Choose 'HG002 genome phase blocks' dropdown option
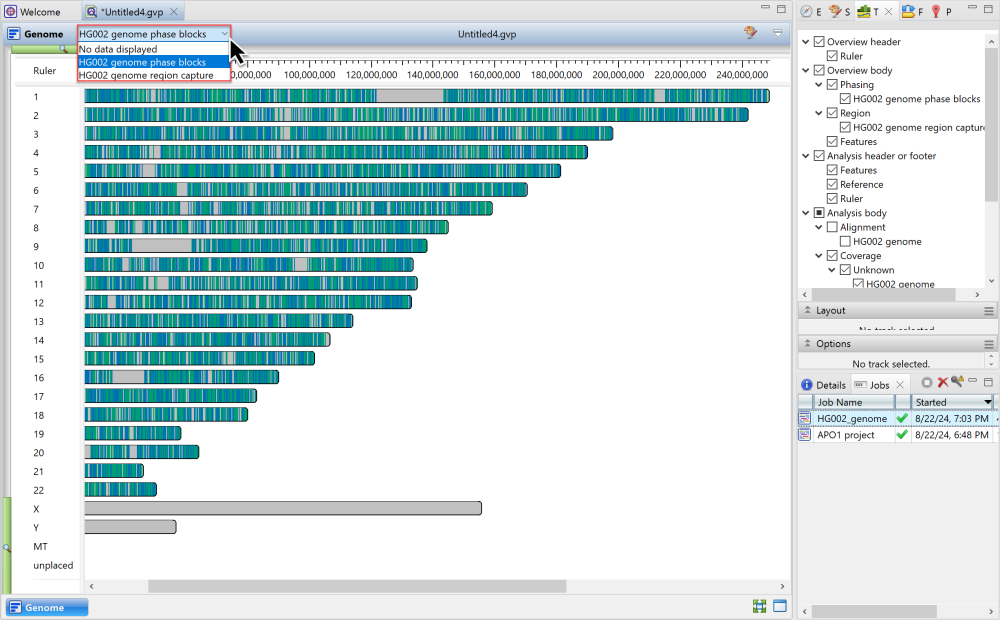Viewport: 1000px width, 620px height. (154, 62)
